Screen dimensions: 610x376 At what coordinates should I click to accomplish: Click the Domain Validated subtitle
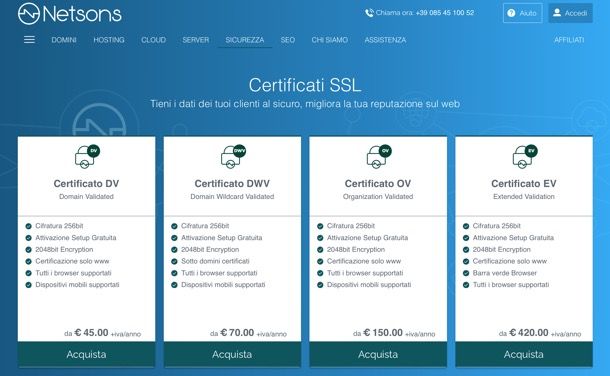pos(86,197)
